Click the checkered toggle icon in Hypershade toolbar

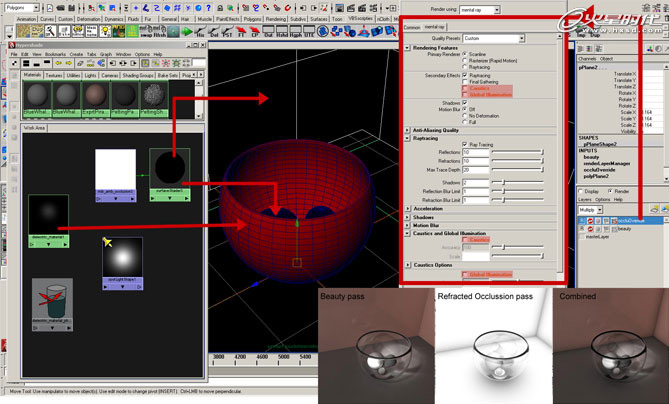pyautogui.click(x=15, y=63)
